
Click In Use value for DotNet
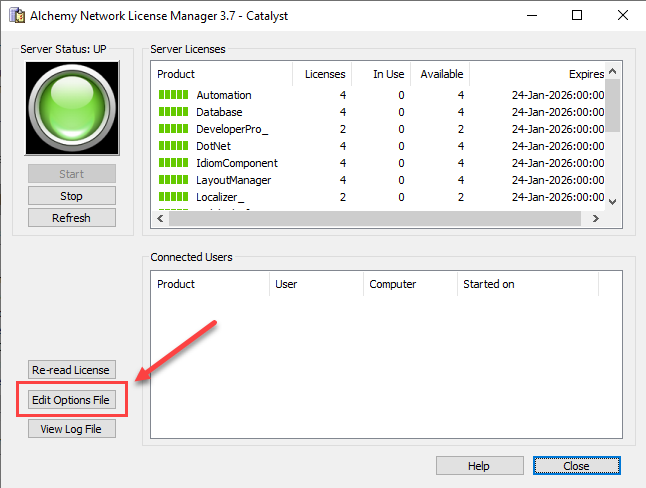[401, 146]
